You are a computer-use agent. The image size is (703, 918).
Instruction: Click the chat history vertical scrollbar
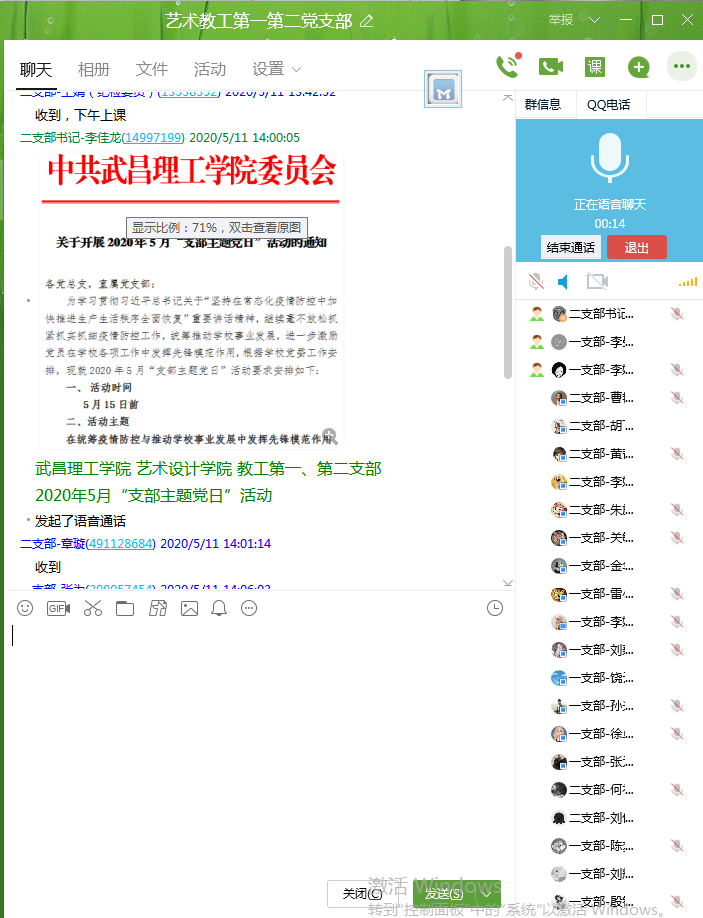(x=507, y=313)
